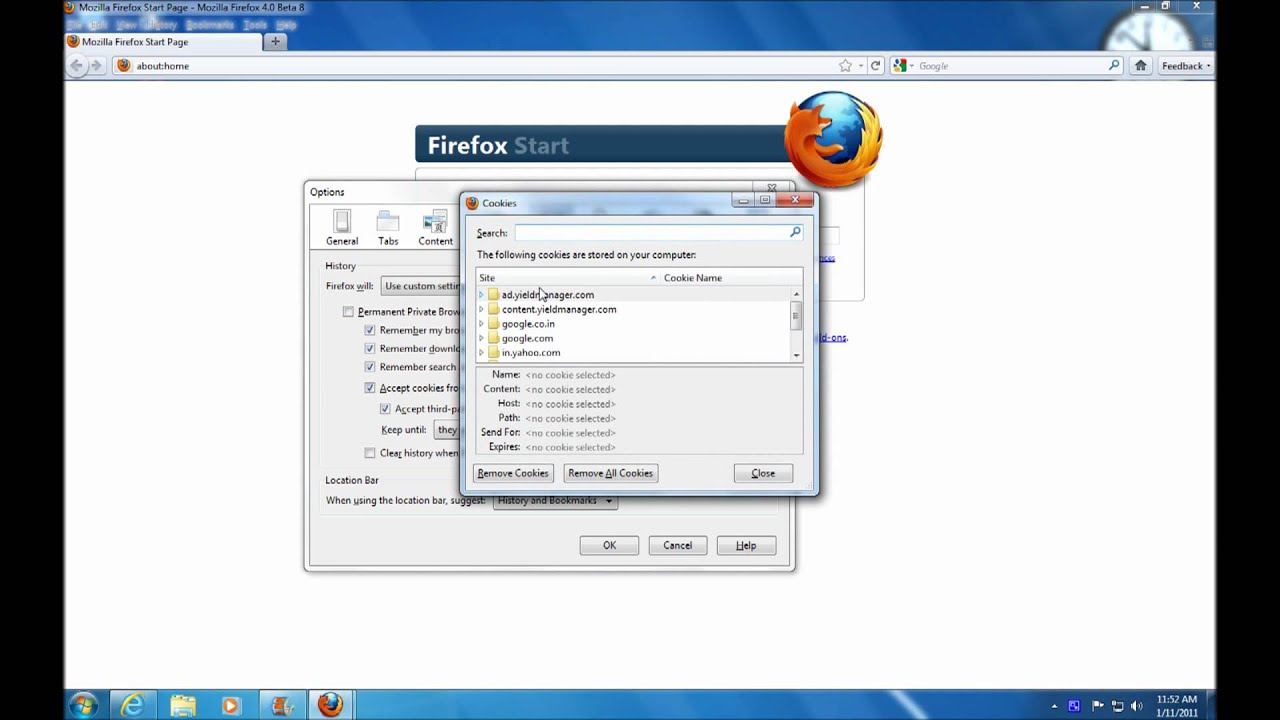Toggle Remember download history checkbox
1280x720 pixels.
370,349
